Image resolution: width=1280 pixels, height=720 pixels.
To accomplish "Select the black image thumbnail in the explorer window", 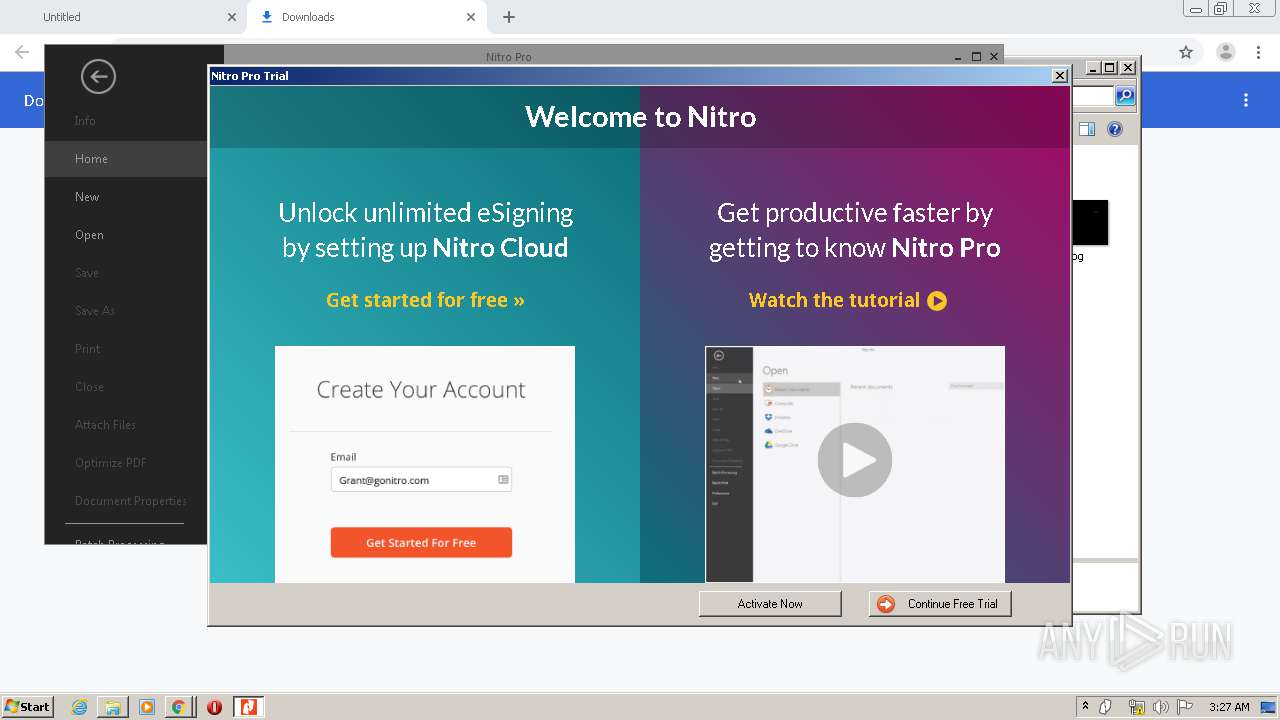I will tap(1090, 222).
